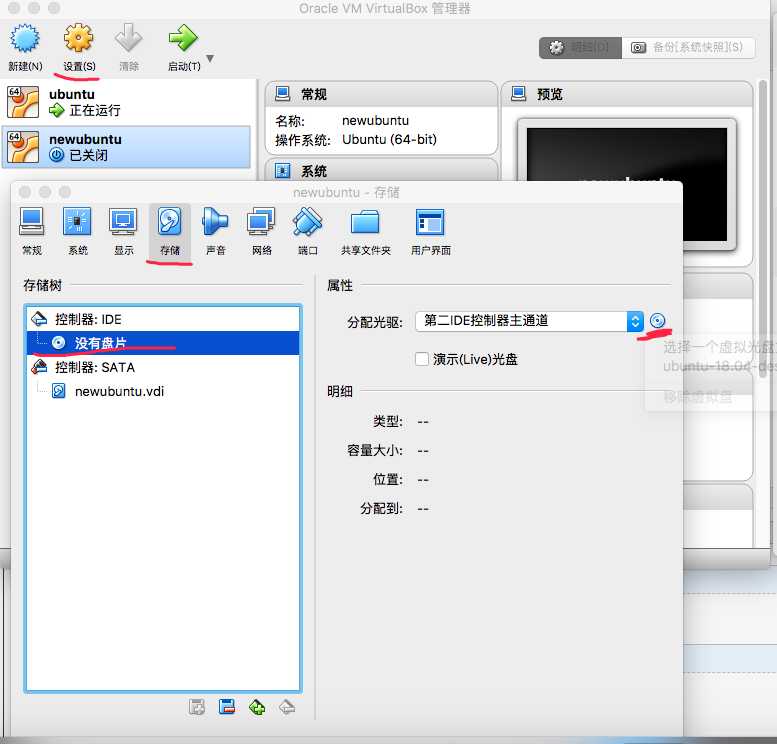This screenshot has height=744, width=777.
Task: Click the System (系统) section header in manager
Action: (381, 171)
